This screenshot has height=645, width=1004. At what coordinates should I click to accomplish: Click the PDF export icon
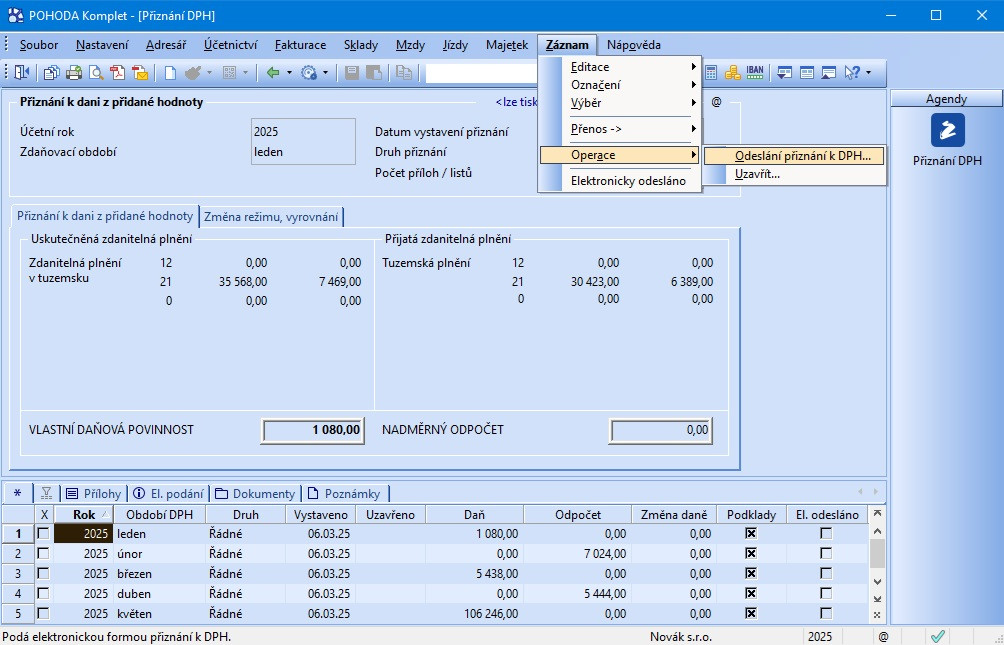pos(118,72)
